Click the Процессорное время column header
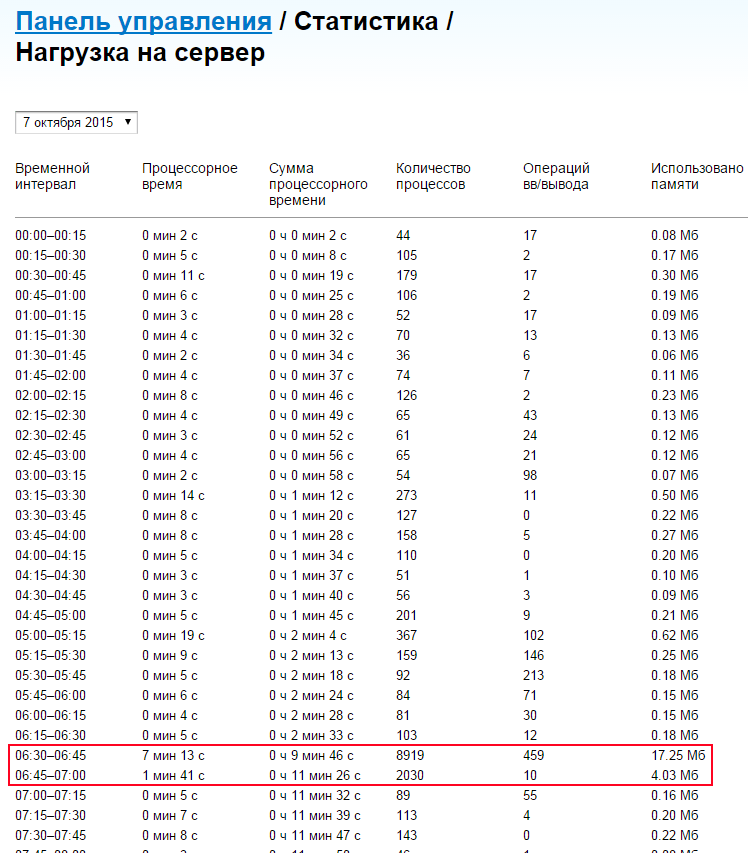Screen dimensions: 748x853 tap(189, 176)
